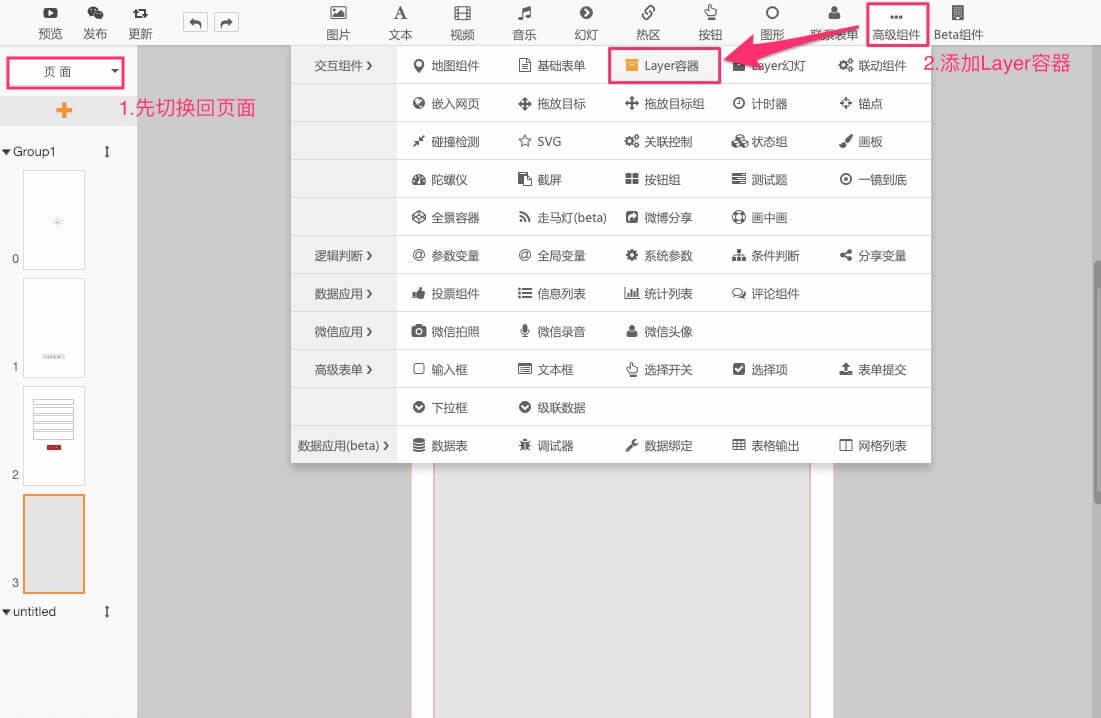Select the 嵌入网页 embed webpage item
The height and width of the screenshot is (718, 1101).
446,104
